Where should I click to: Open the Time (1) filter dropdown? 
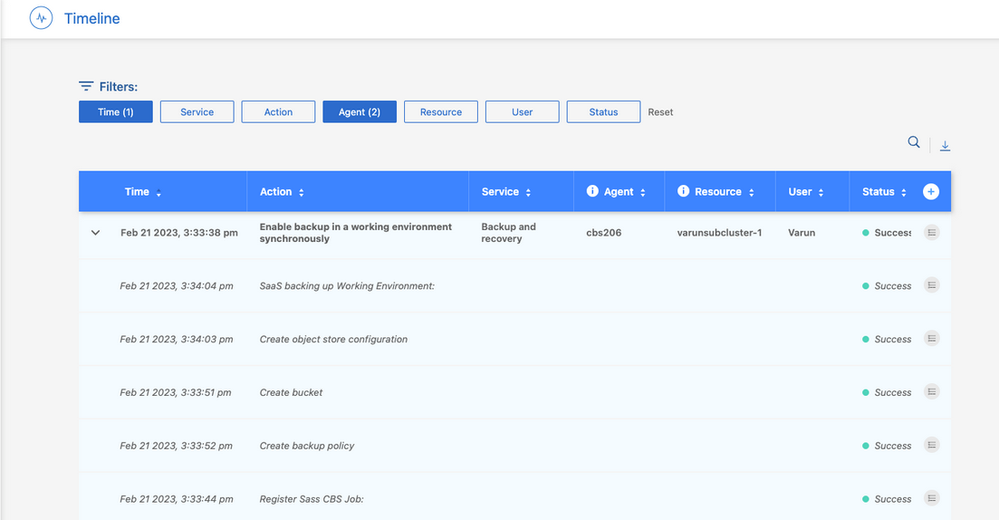point(116,112)
